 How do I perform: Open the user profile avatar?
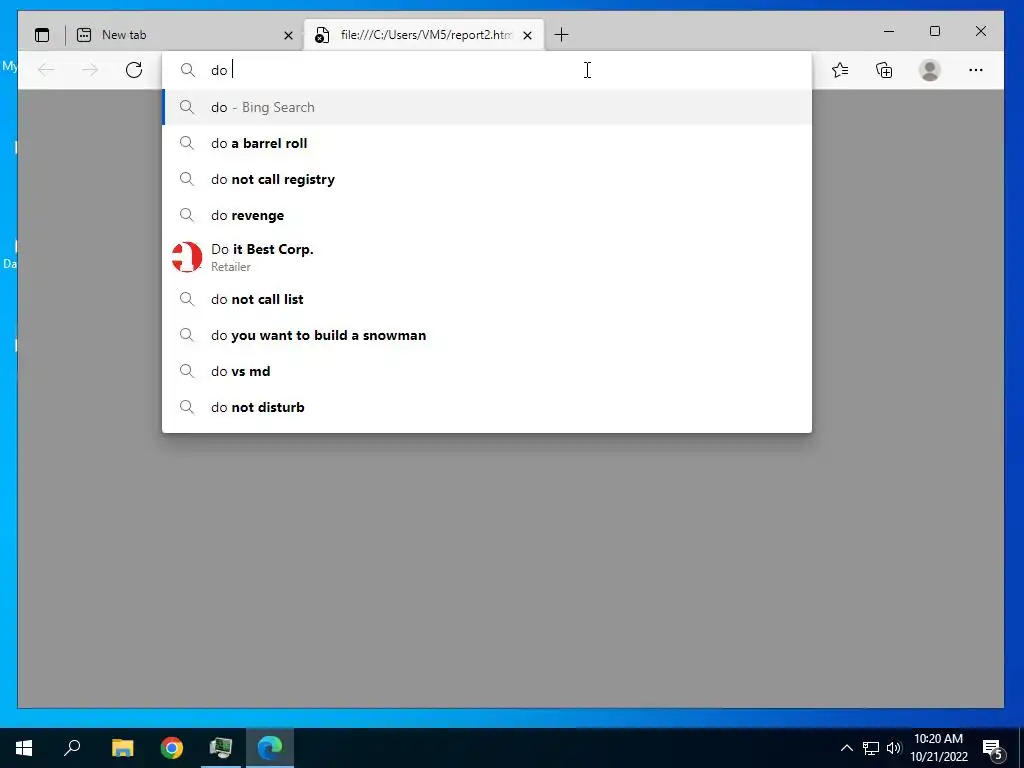(929, 70)
